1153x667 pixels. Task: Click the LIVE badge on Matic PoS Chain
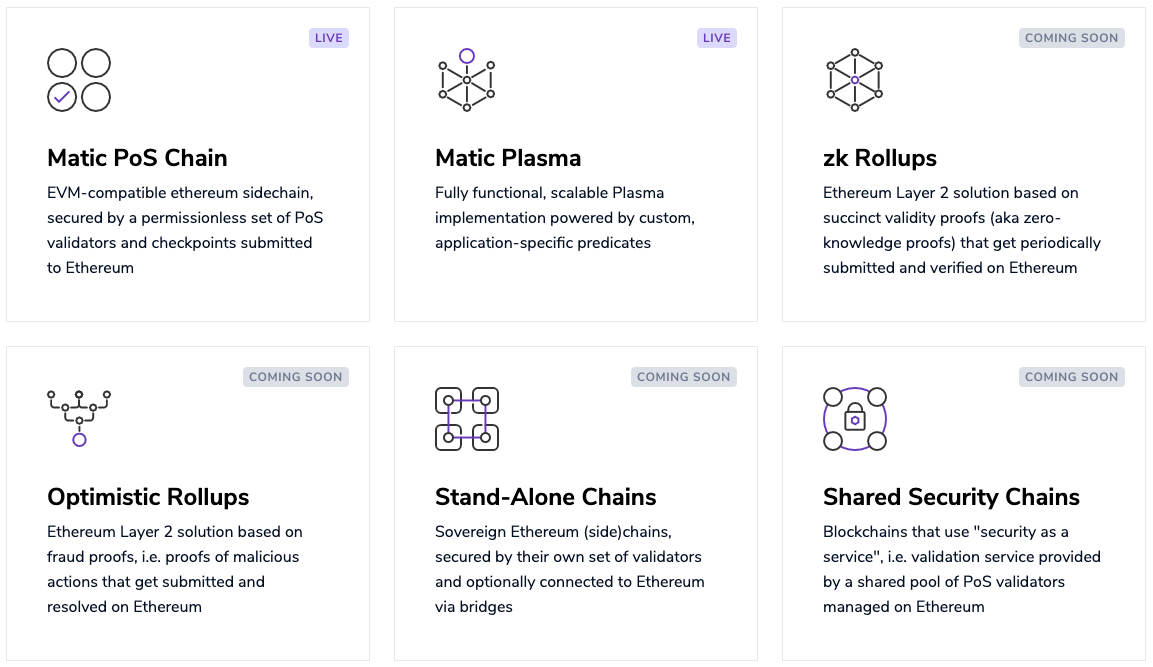tap(329, 38)
